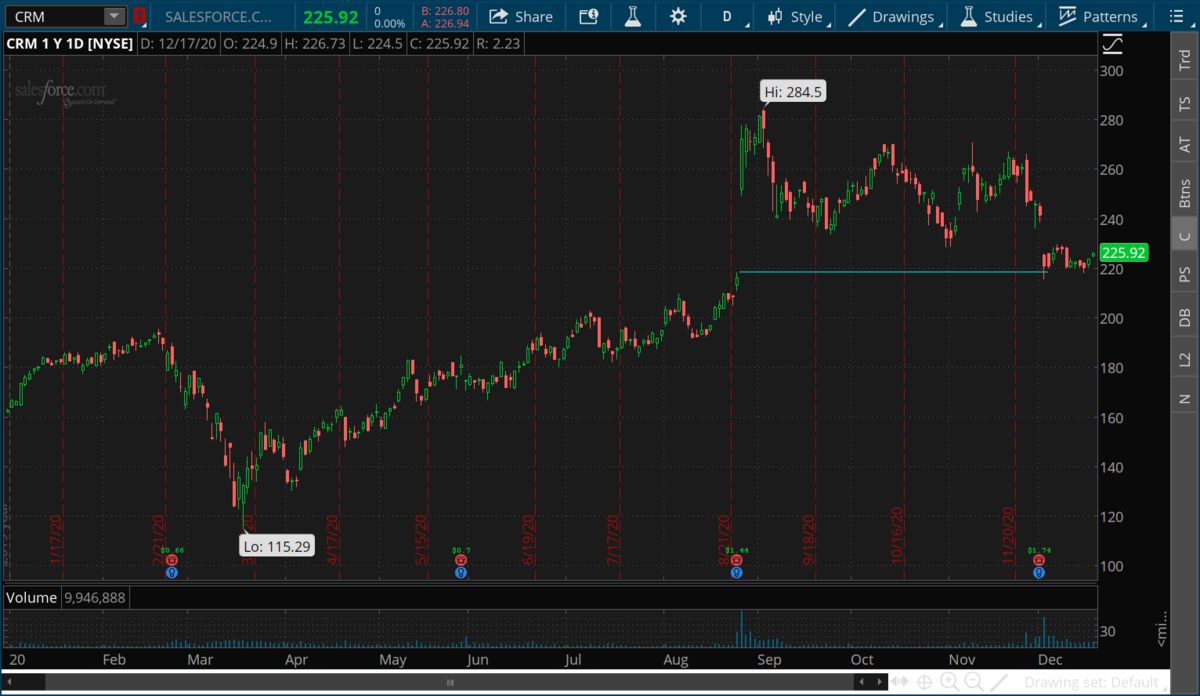The height and width of the screenshot is (696, 1200).
Task: Select the C sidebar tab
Action: [x=1185, y=236]
